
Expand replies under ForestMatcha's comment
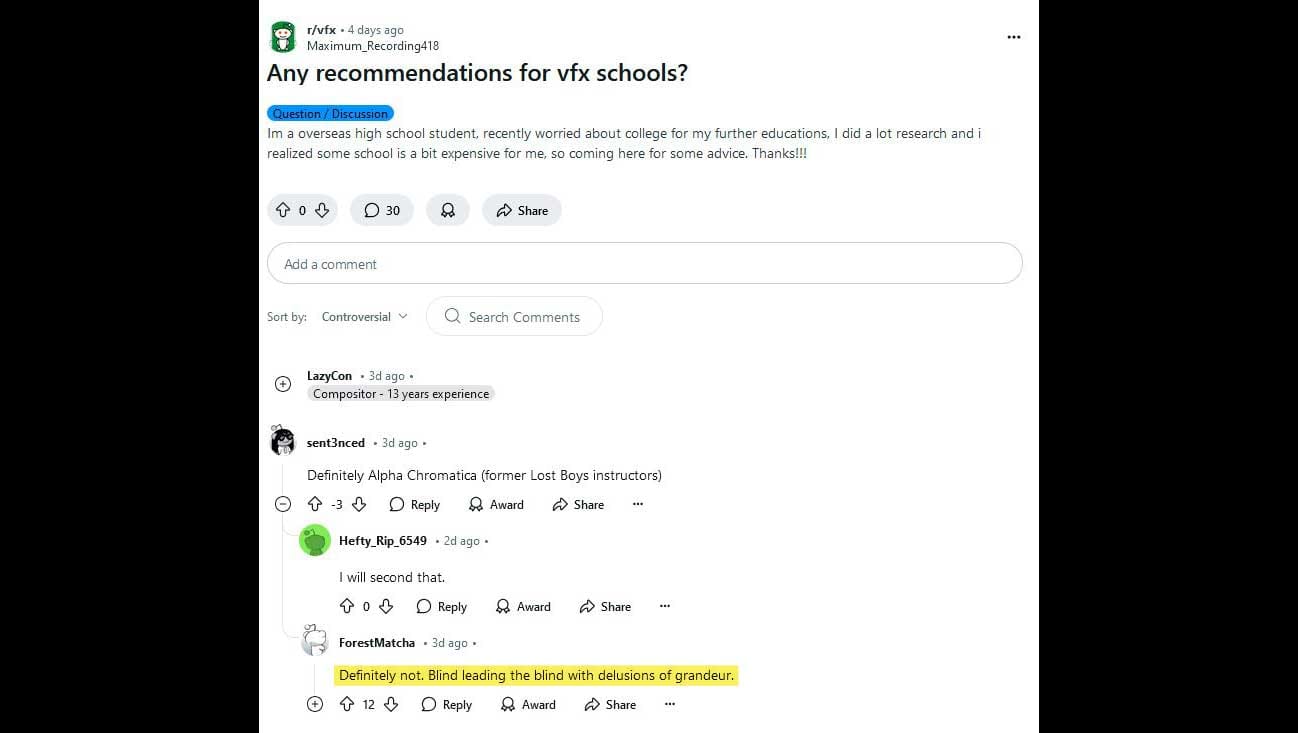click(315, 704)
